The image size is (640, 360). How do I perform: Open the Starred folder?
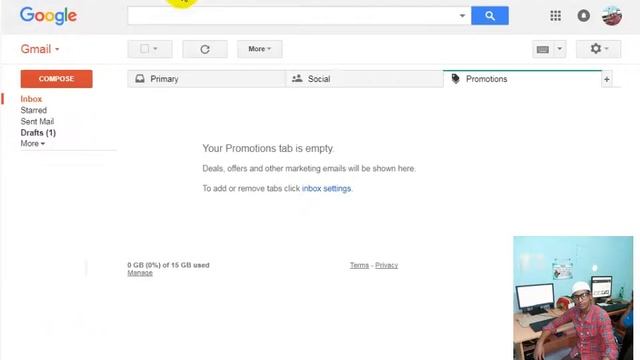[33, 110]
